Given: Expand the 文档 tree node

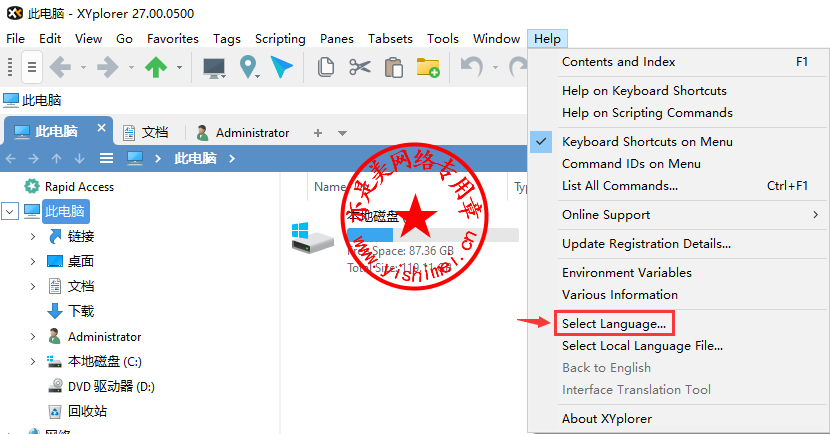Looking at the screenshot, I should click(33, 286).
